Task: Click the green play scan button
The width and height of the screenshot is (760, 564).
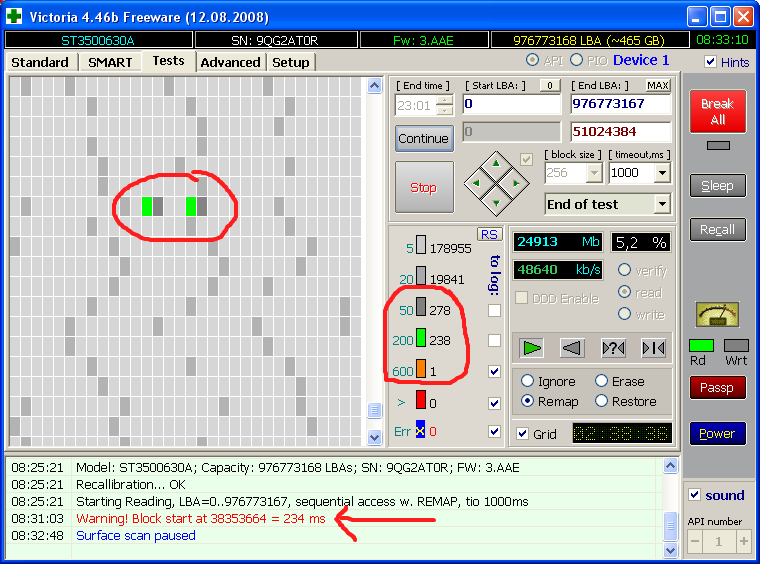Action: tap(532, 348)
